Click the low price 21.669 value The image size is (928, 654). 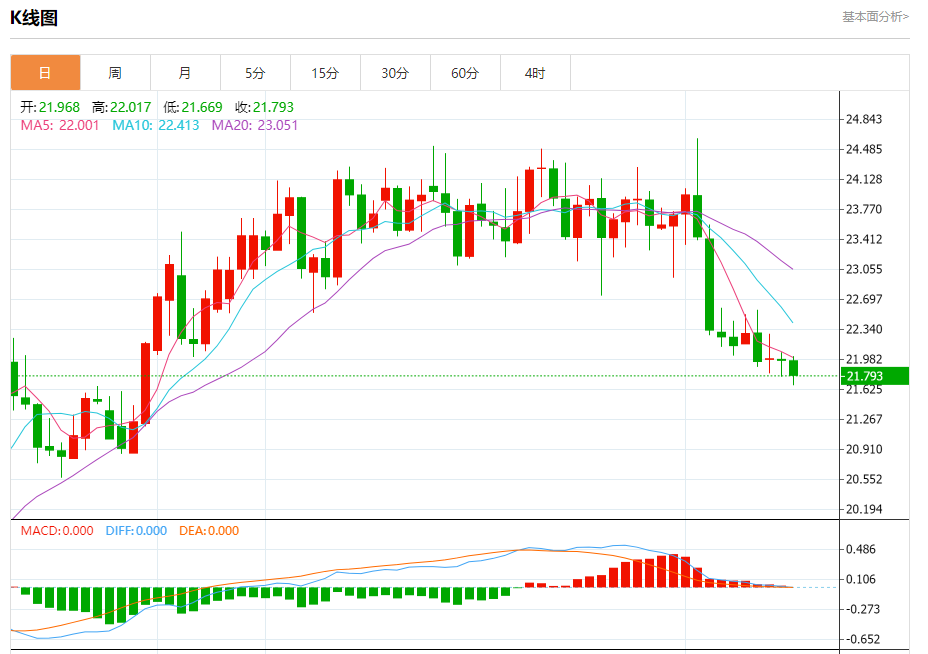click(x=202, y=107)
